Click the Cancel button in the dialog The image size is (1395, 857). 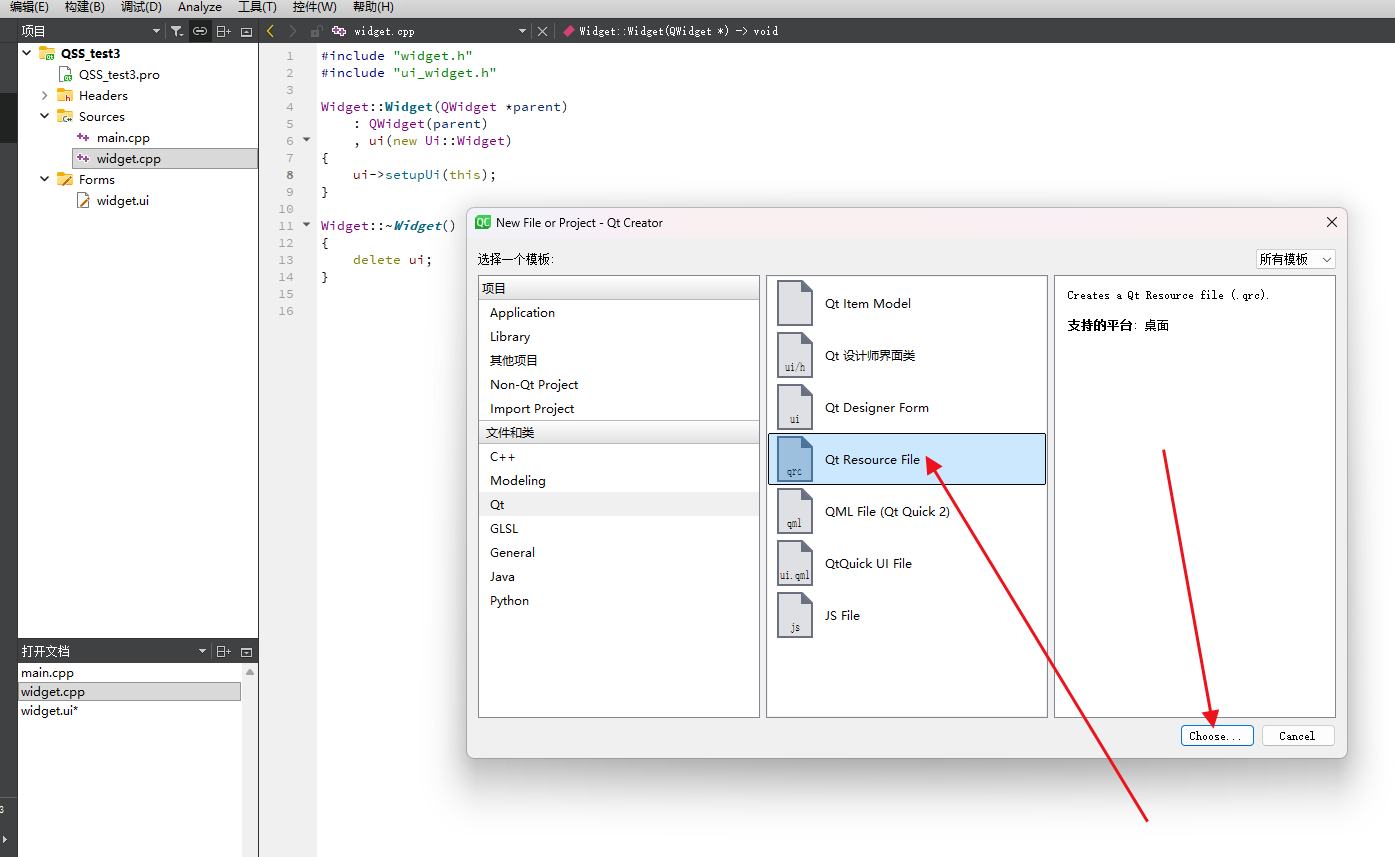coord(1297,736)
